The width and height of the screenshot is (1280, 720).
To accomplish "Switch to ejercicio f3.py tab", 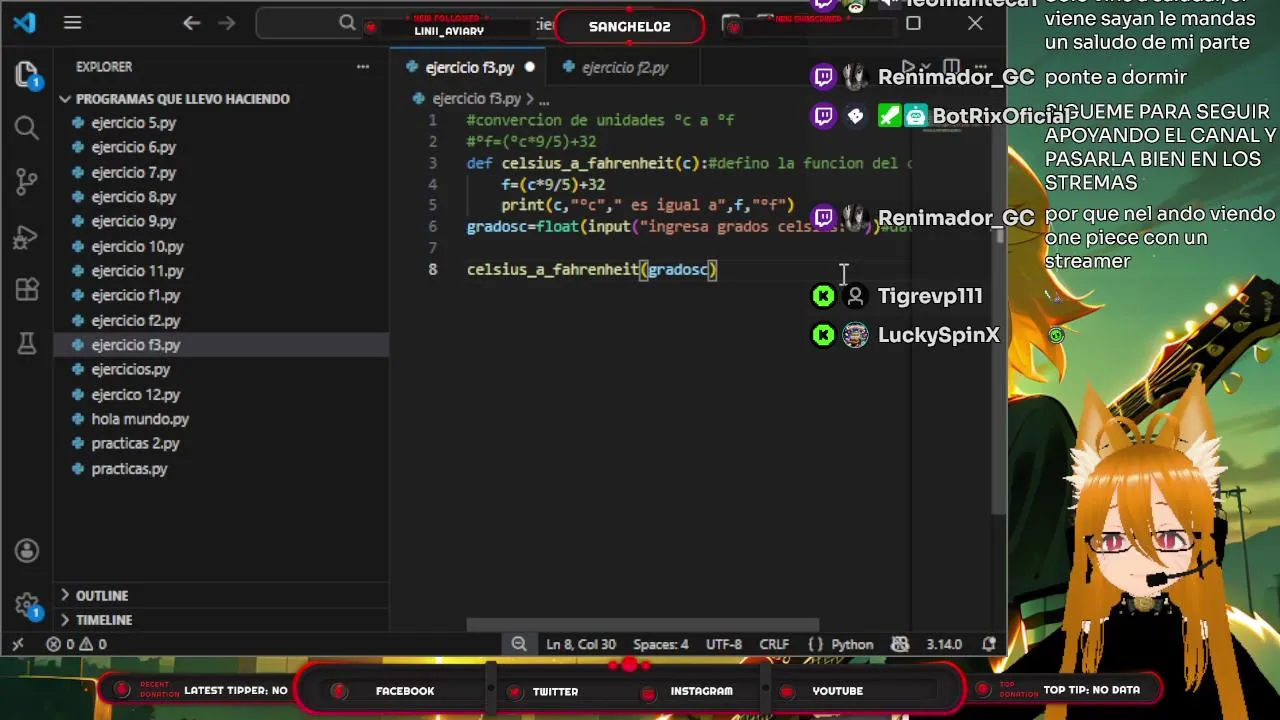I will pyautogui.click(x=469, y=68).
